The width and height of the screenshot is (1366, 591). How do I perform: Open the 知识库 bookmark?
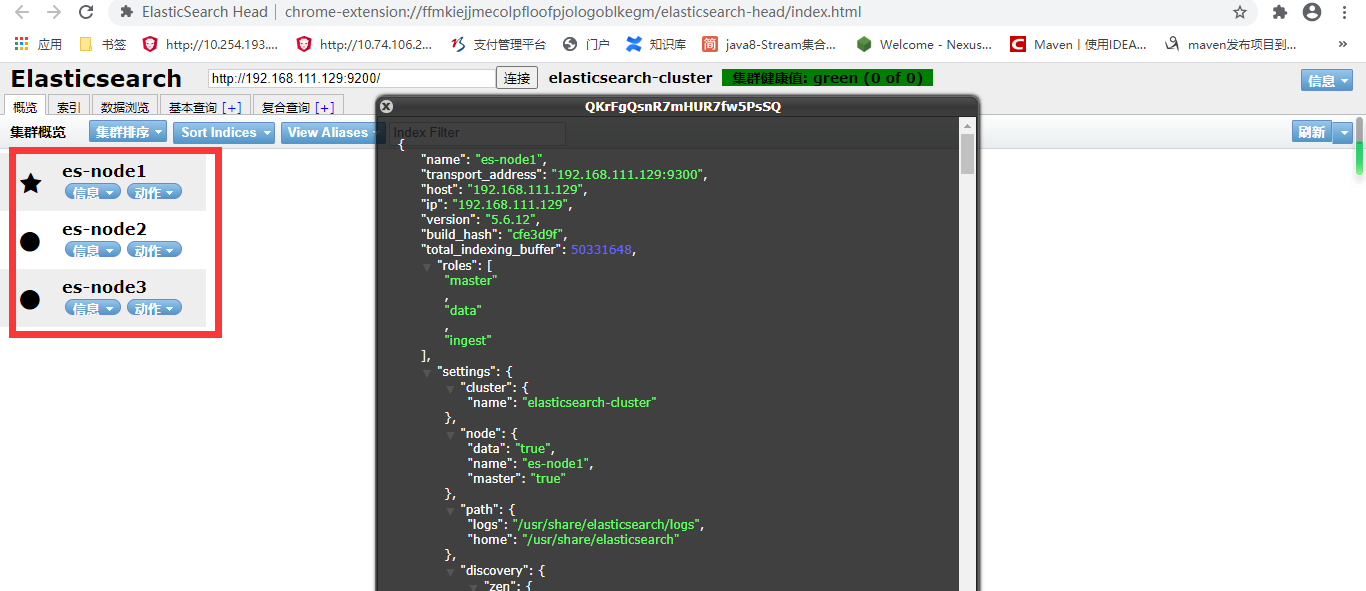[x=656, y=44]
